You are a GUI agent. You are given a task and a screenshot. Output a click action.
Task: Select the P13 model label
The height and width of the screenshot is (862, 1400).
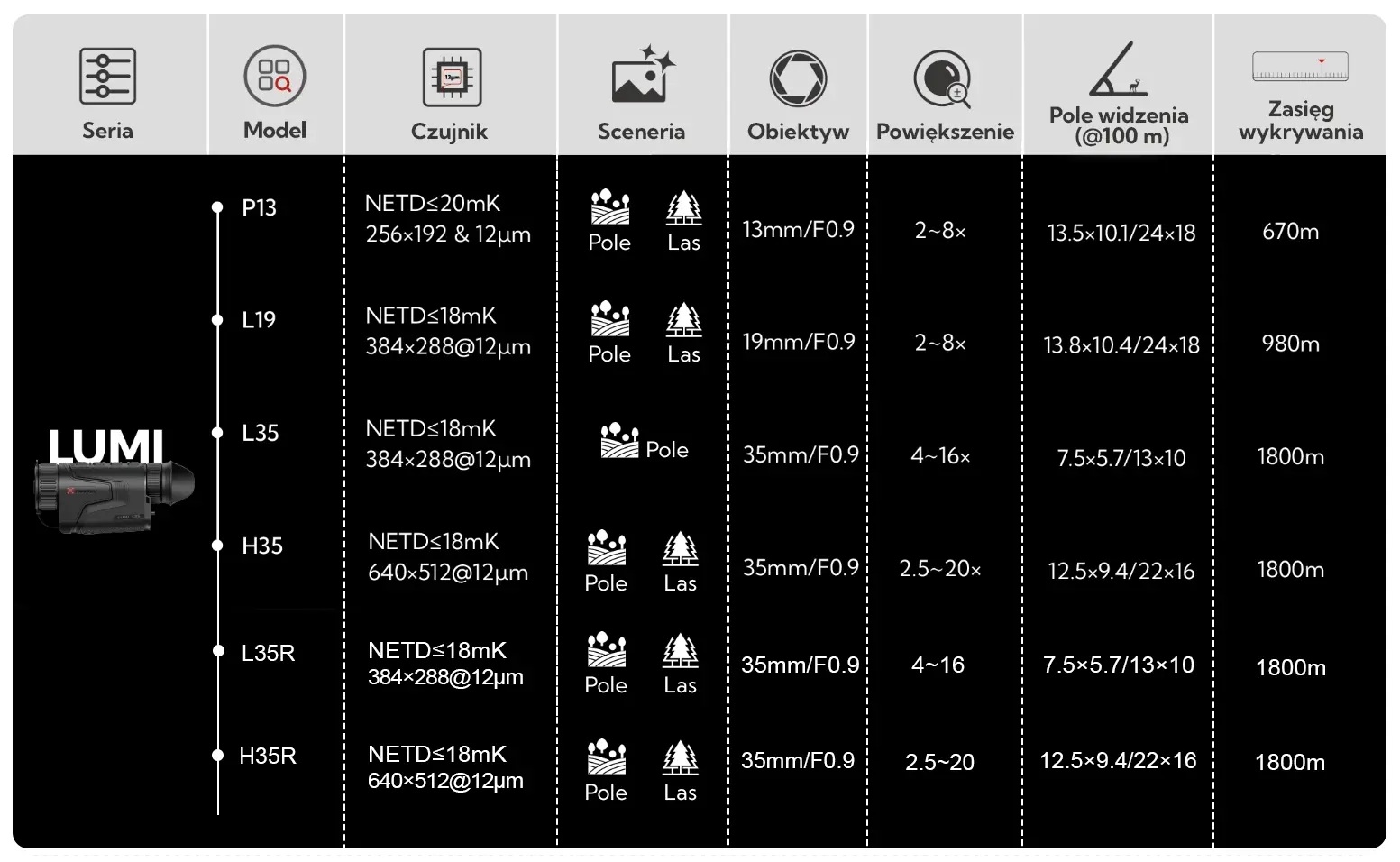[259, 207]
